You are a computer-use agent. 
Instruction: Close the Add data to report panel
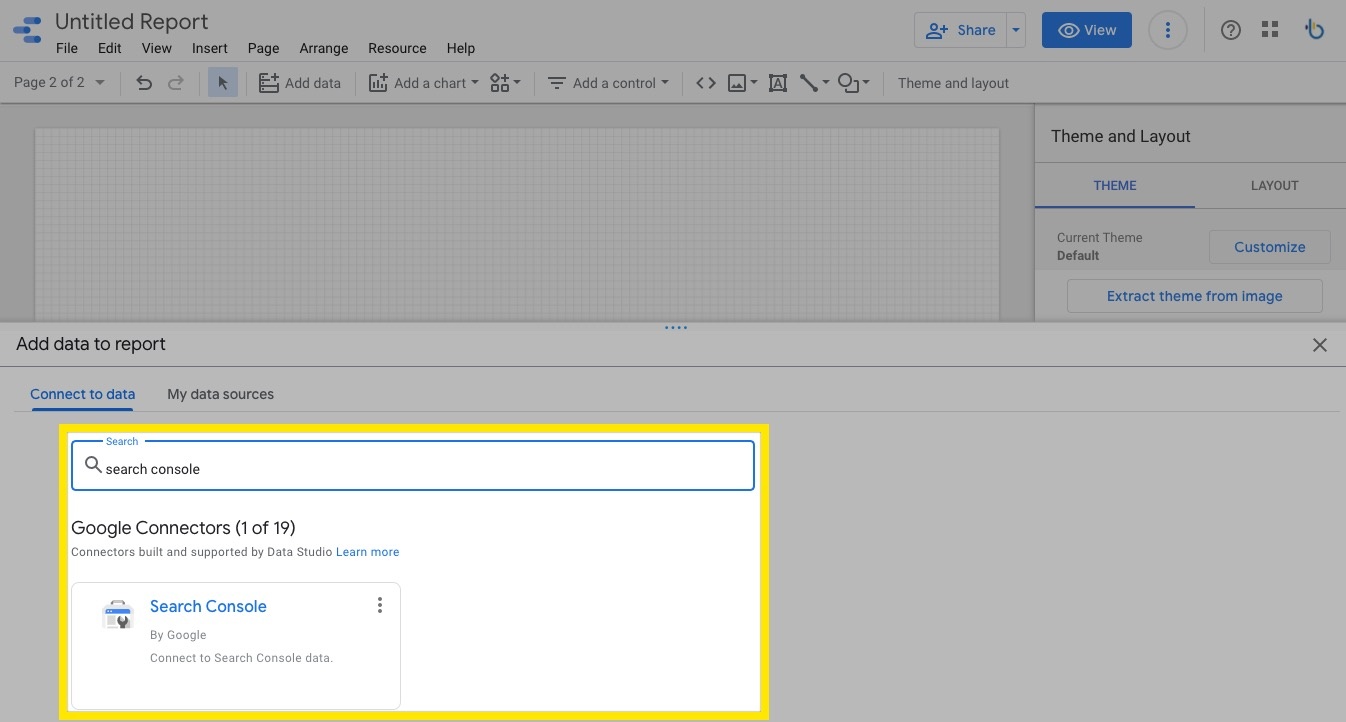pyautogui.click(x=1320, y=345)
